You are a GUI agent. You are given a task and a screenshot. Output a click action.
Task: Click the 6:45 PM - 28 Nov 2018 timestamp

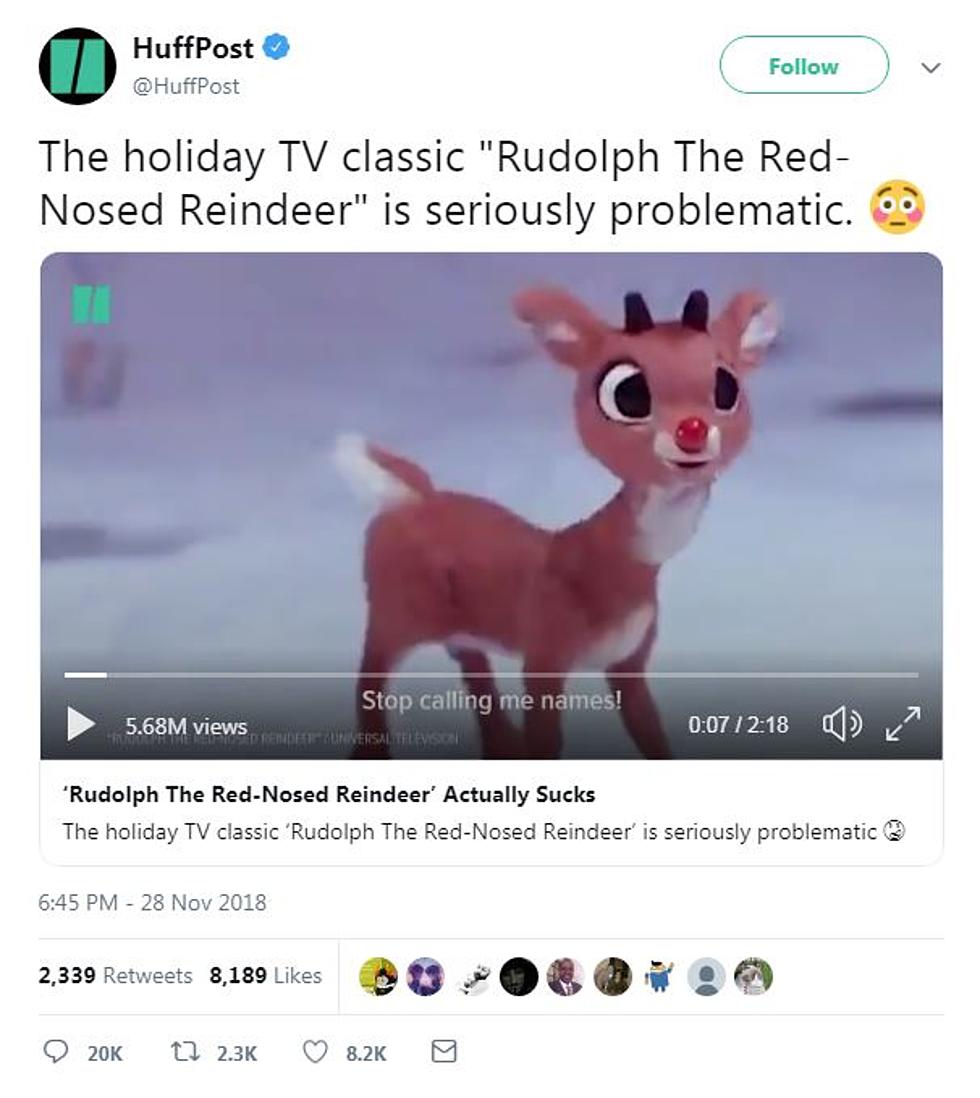(x=152, y=902)
